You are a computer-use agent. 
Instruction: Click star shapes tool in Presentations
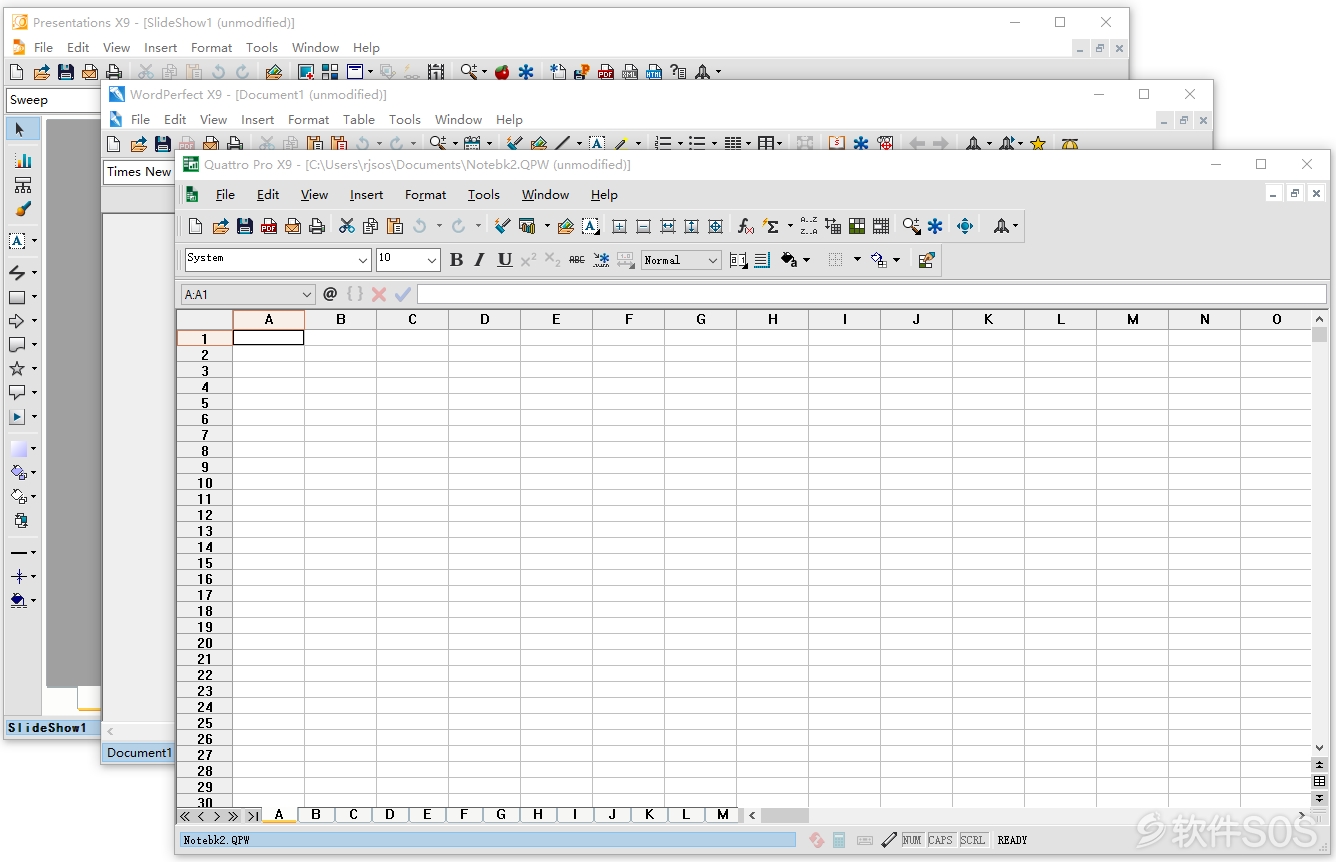pos(18,368)
